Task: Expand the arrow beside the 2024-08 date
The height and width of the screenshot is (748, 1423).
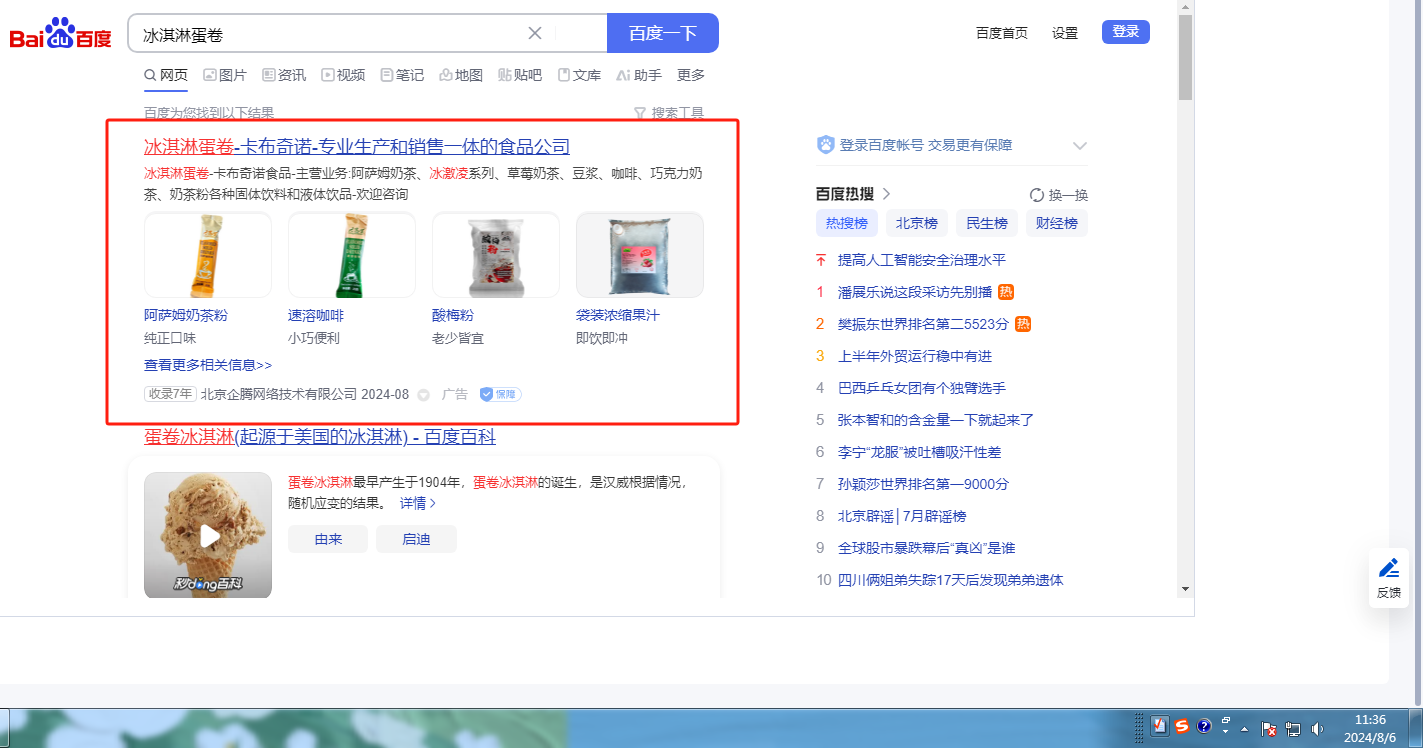Action: pos(423,395)
